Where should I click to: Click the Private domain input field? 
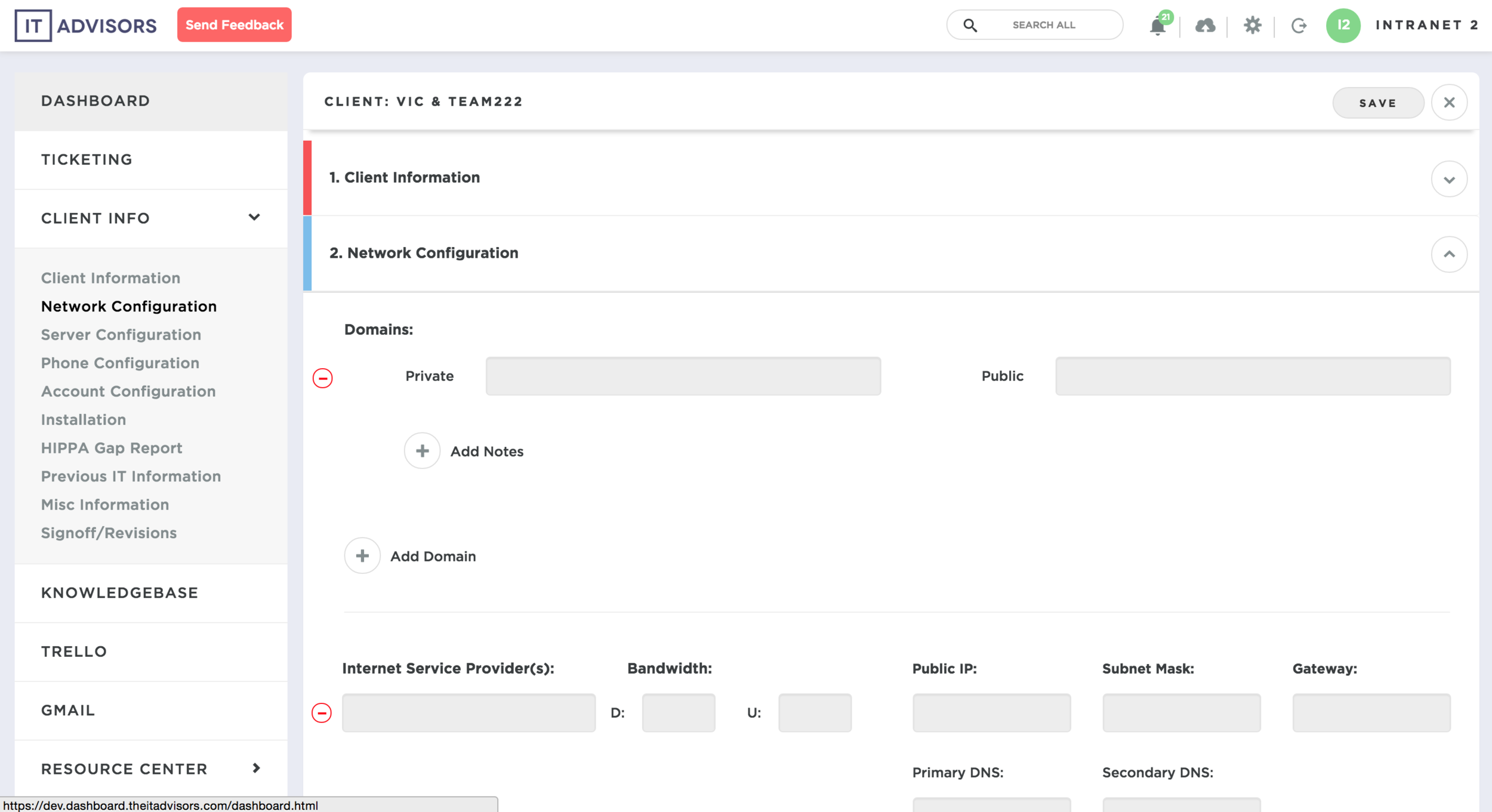pos(683,376)
